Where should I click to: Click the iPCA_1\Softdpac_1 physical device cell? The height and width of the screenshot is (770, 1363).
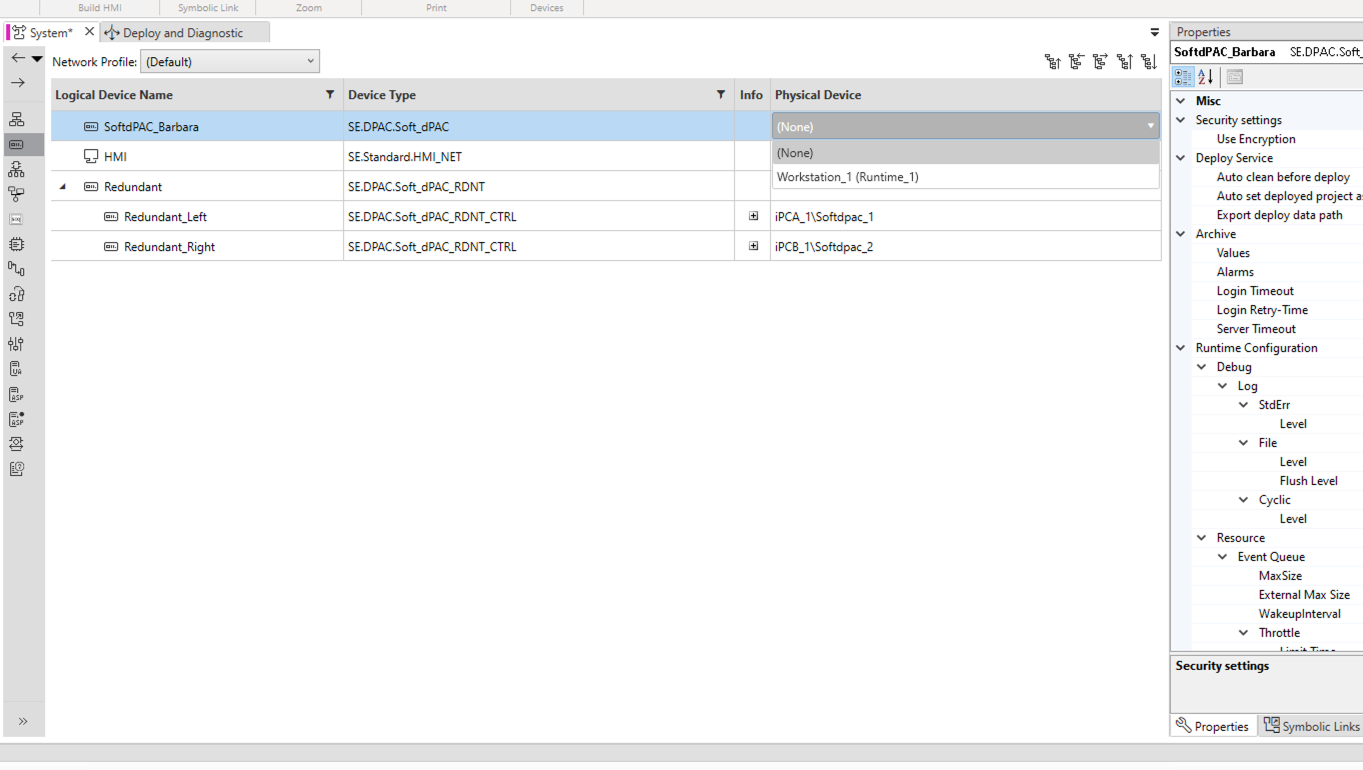point(966,217)
